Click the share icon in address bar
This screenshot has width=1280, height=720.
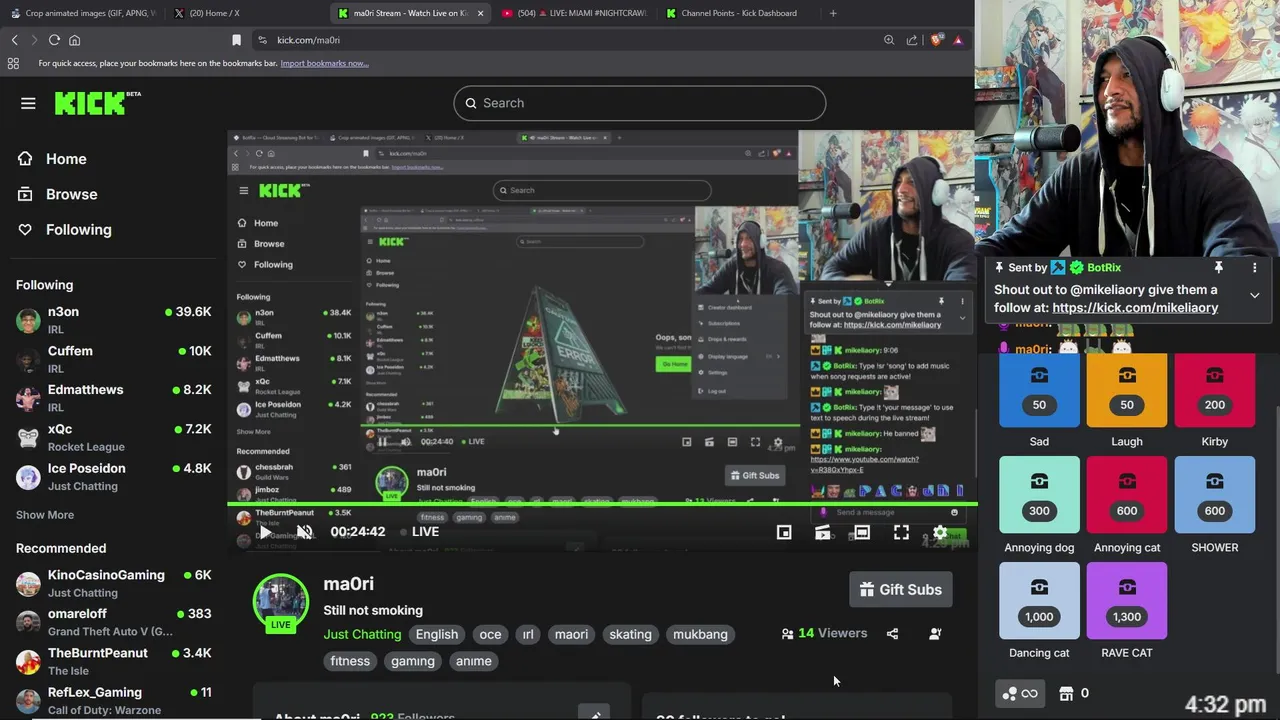(912, 40)
